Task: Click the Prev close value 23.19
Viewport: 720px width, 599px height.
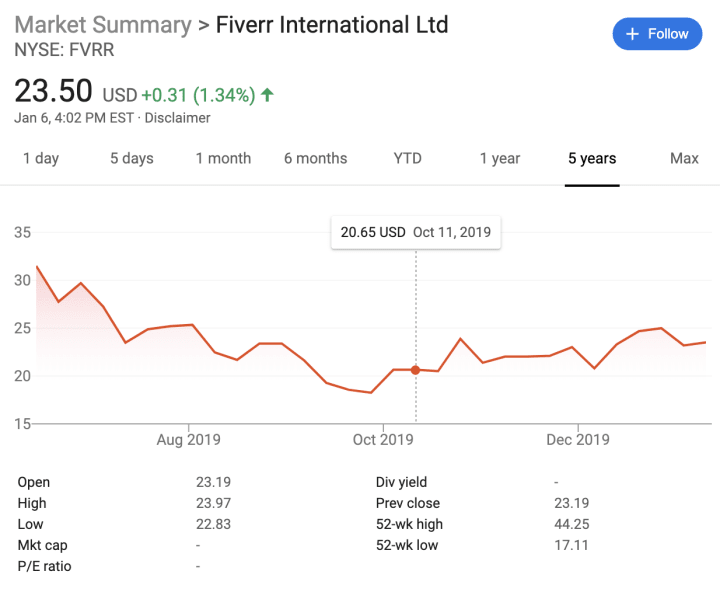Action: (x=572, y=503)
